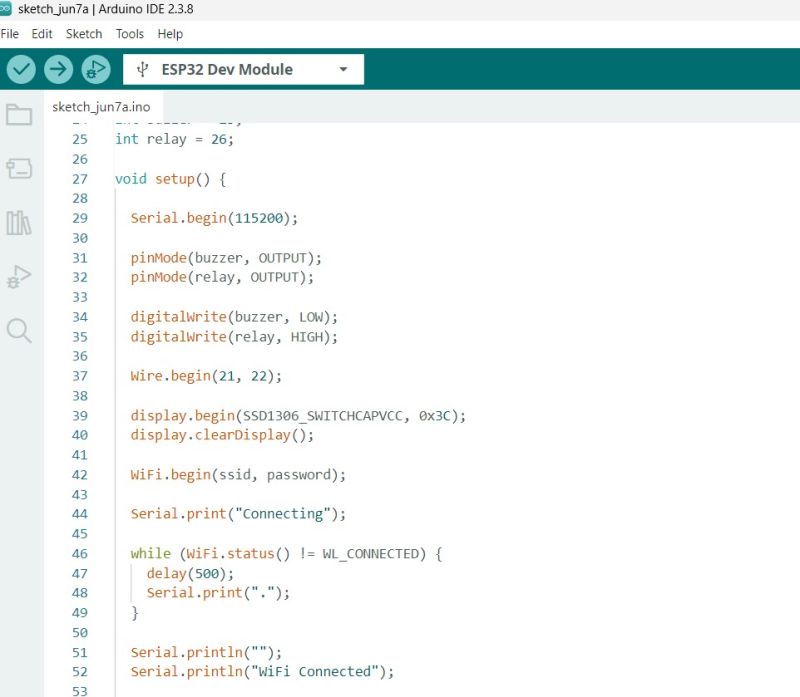Open the File menu

pos(10,34)
